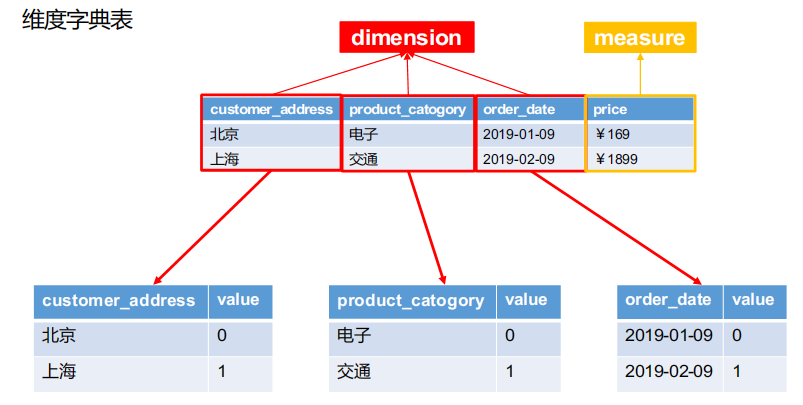Click value 1 next to dictionary 交通
This screenshot has height=405, width=803.
tap(529, 374)
